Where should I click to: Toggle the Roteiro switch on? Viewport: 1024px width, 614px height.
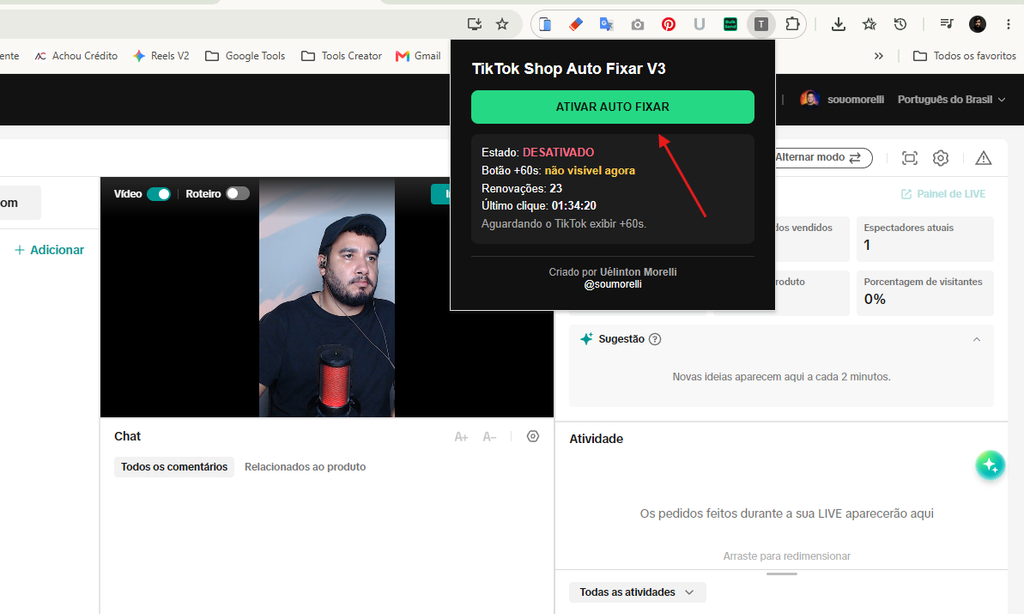[x=238, y=193]
